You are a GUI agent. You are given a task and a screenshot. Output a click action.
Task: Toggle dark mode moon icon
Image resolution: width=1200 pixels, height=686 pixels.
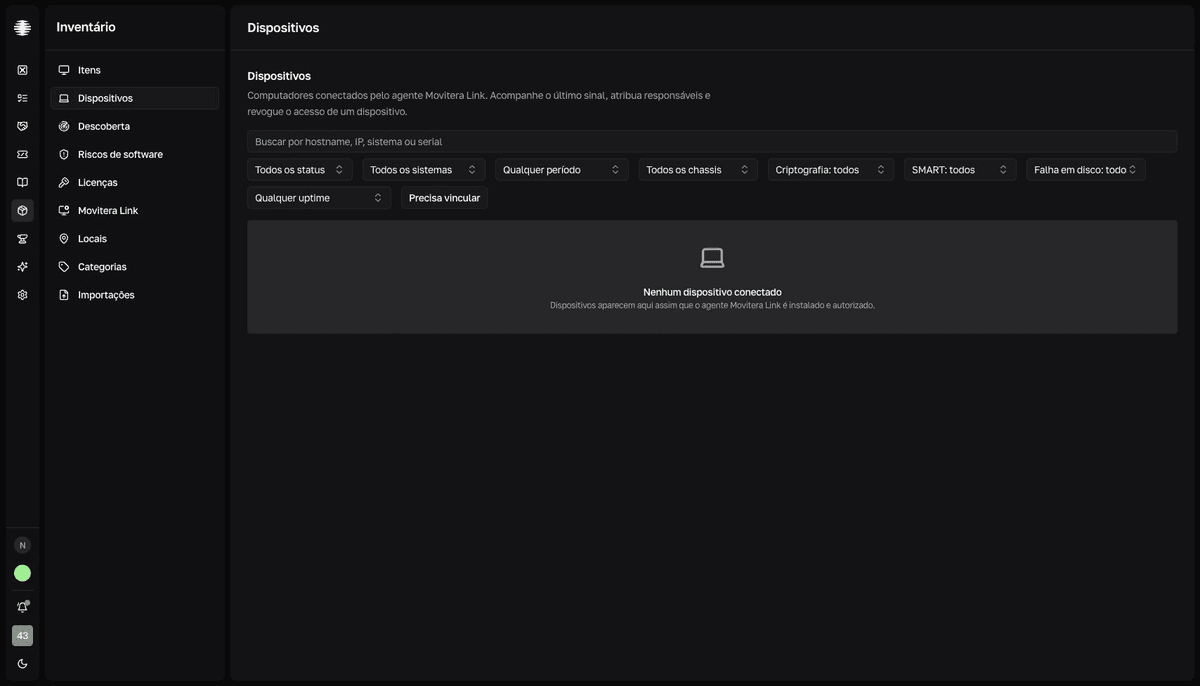22,664
